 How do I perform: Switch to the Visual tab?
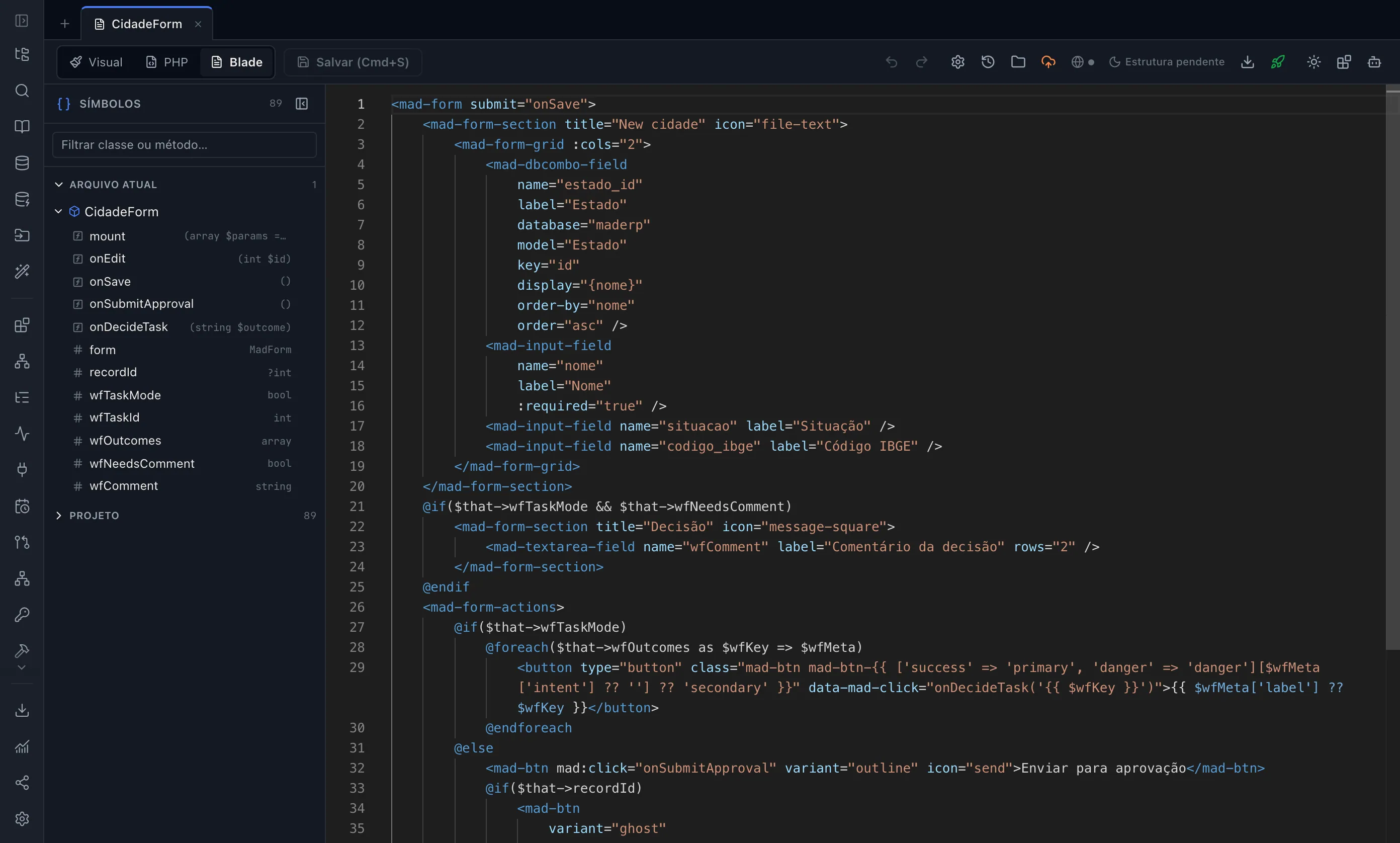click(x=96, y=62)
